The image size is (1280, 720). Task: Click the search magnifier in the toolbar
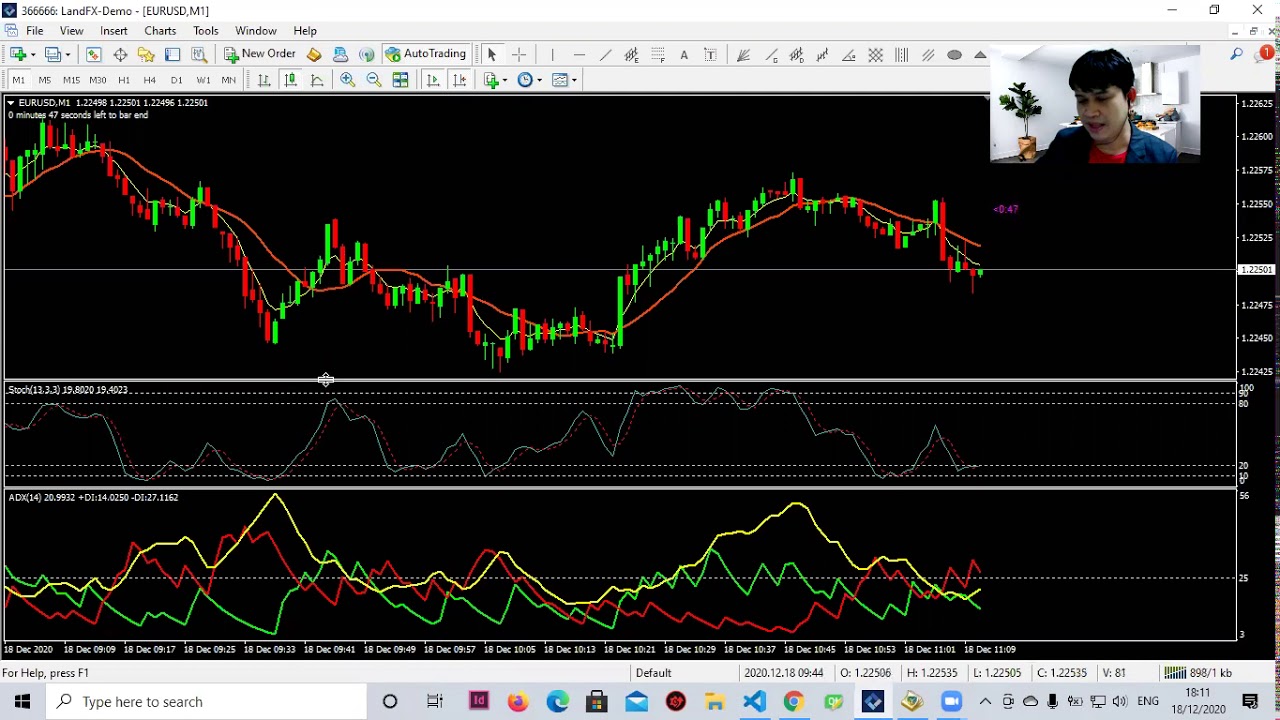coord(1237,54)
